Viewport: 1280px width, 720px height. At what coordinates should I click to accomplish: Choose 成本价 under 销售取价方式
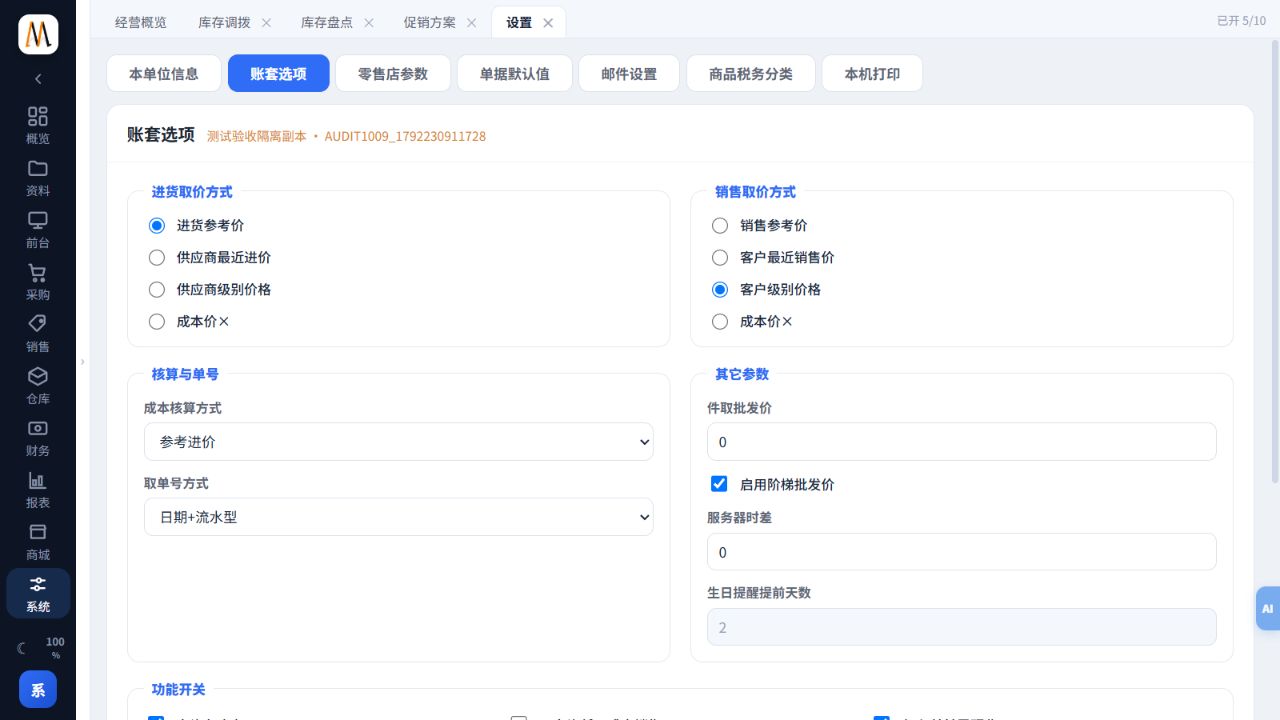coord(720,321)
